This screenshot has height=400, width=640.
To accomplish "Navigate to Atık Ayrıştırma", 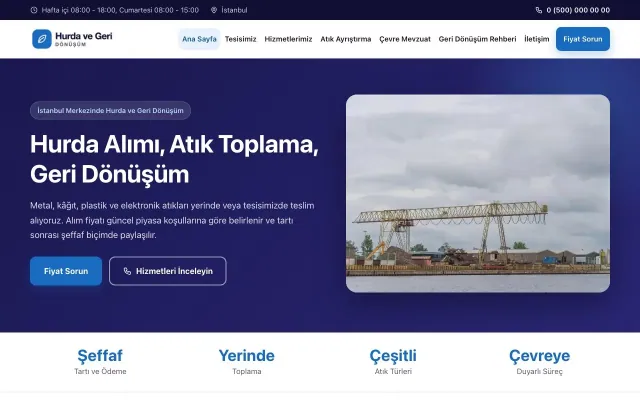I will tap(346, 39).
